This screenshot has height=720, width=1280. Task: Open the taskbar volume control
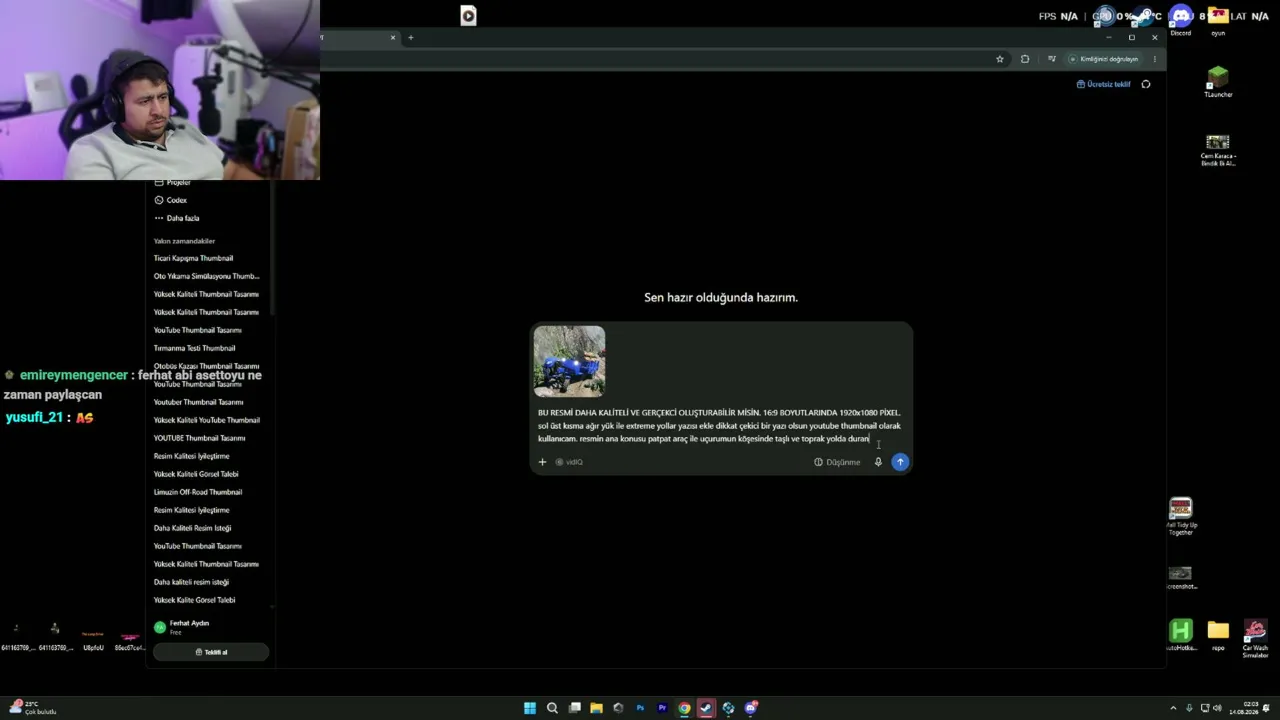[x=1218, y=708]
